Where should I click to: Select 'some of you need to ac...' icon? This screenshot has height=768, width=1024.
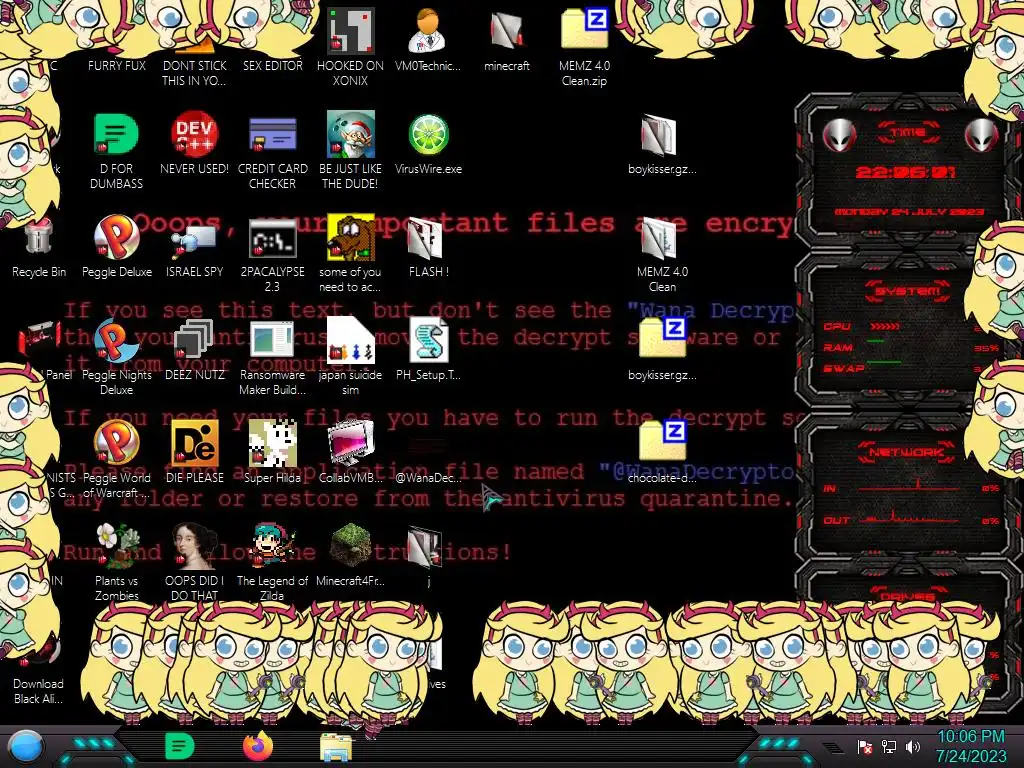point(350,253)
